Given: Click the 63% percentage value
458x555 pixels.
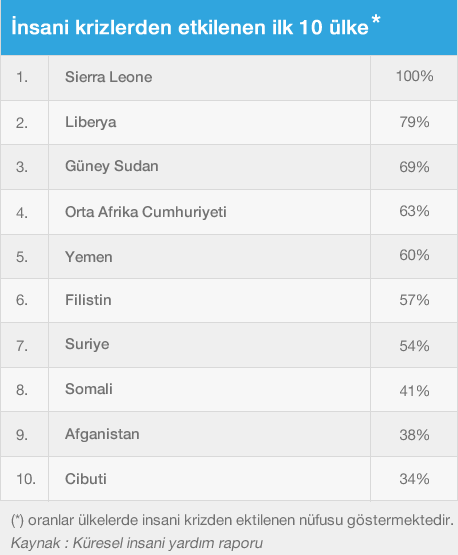Looking at the screenshot, I should point(414,211).
